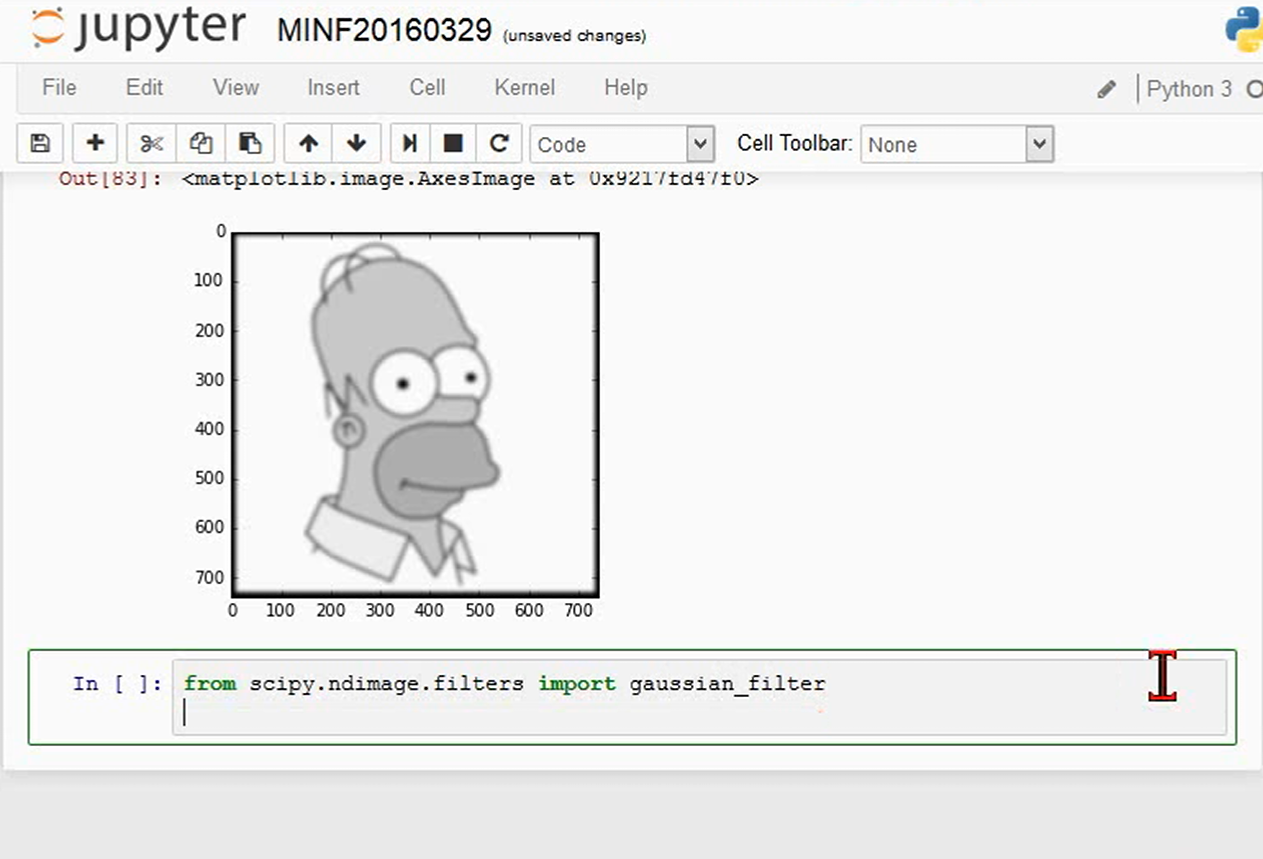The image size is (1263, 859).
Task: Run the current cell with the run icon
Action: pyautogui.click(x=409, y=144)
